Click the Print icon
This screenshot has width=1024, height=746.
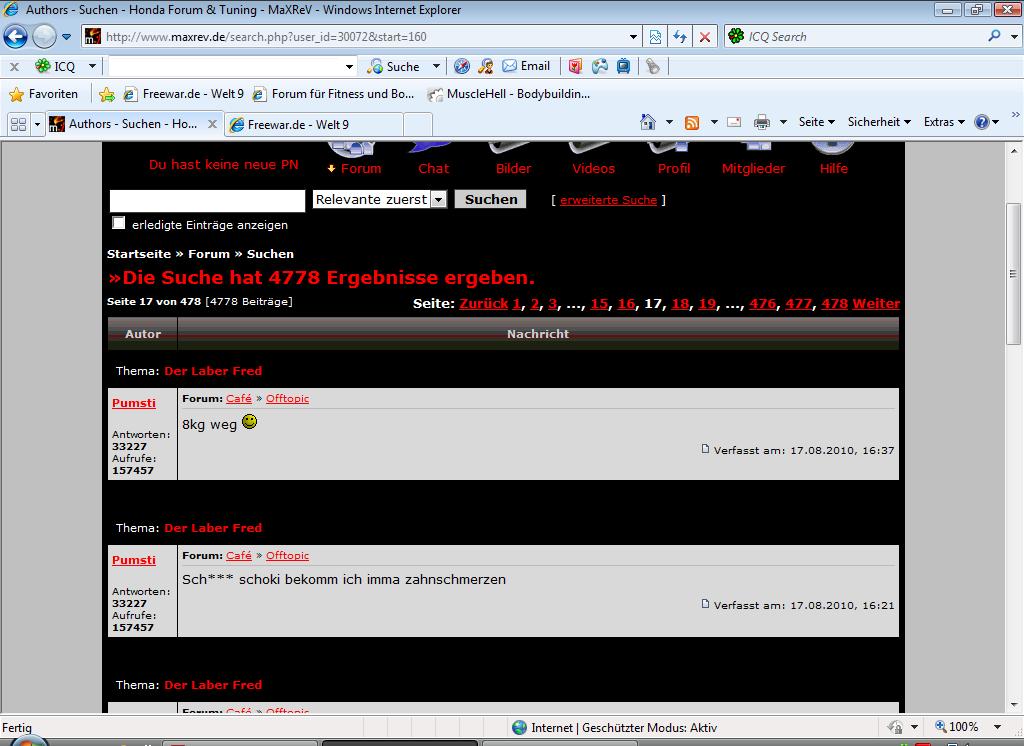[x=761, y=122]
